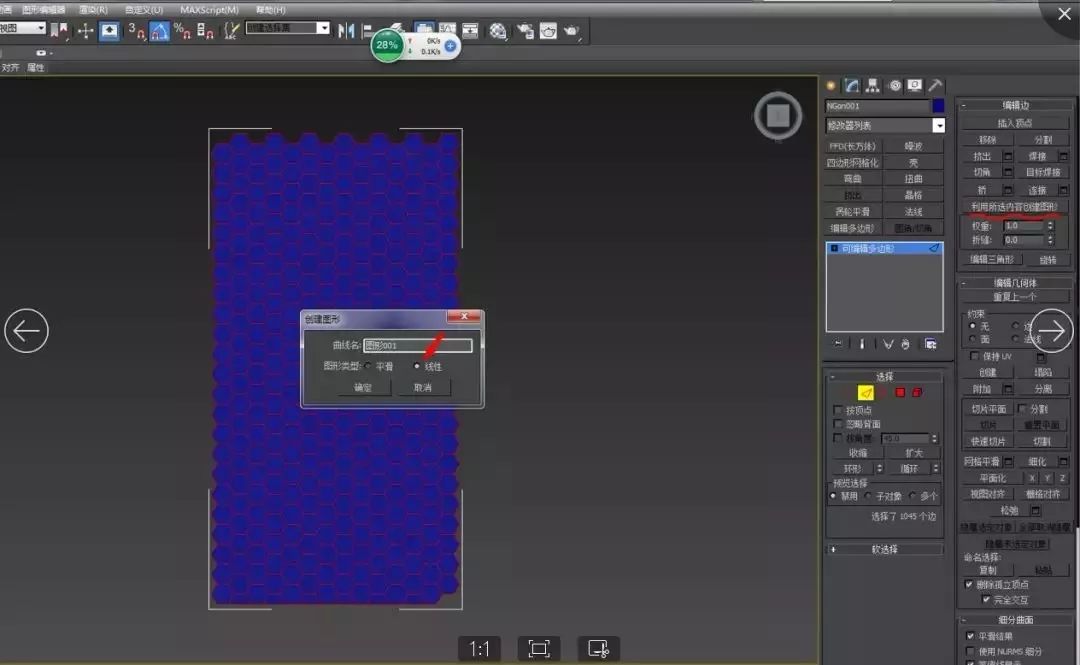Open the MAXScript(M) menu
The image size is (1080, 665).
(209, 10)
